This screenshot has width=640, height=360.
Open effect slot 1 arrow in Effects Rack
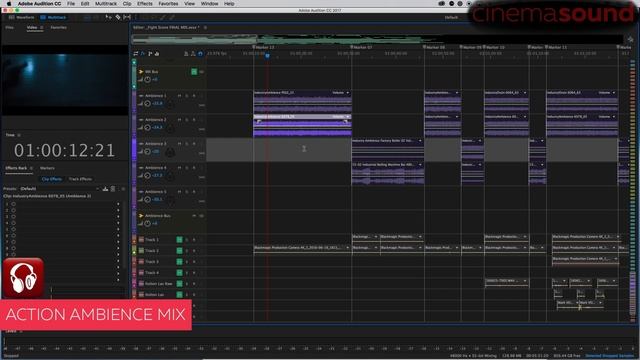coord(118,204)
